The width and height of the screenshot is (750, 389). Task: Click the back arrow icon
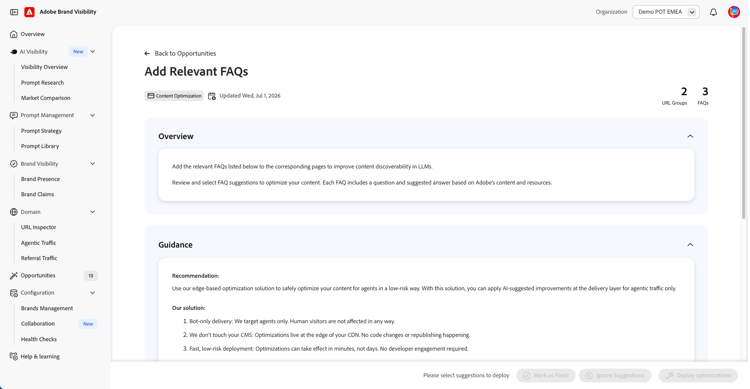[x=147, y=54]
